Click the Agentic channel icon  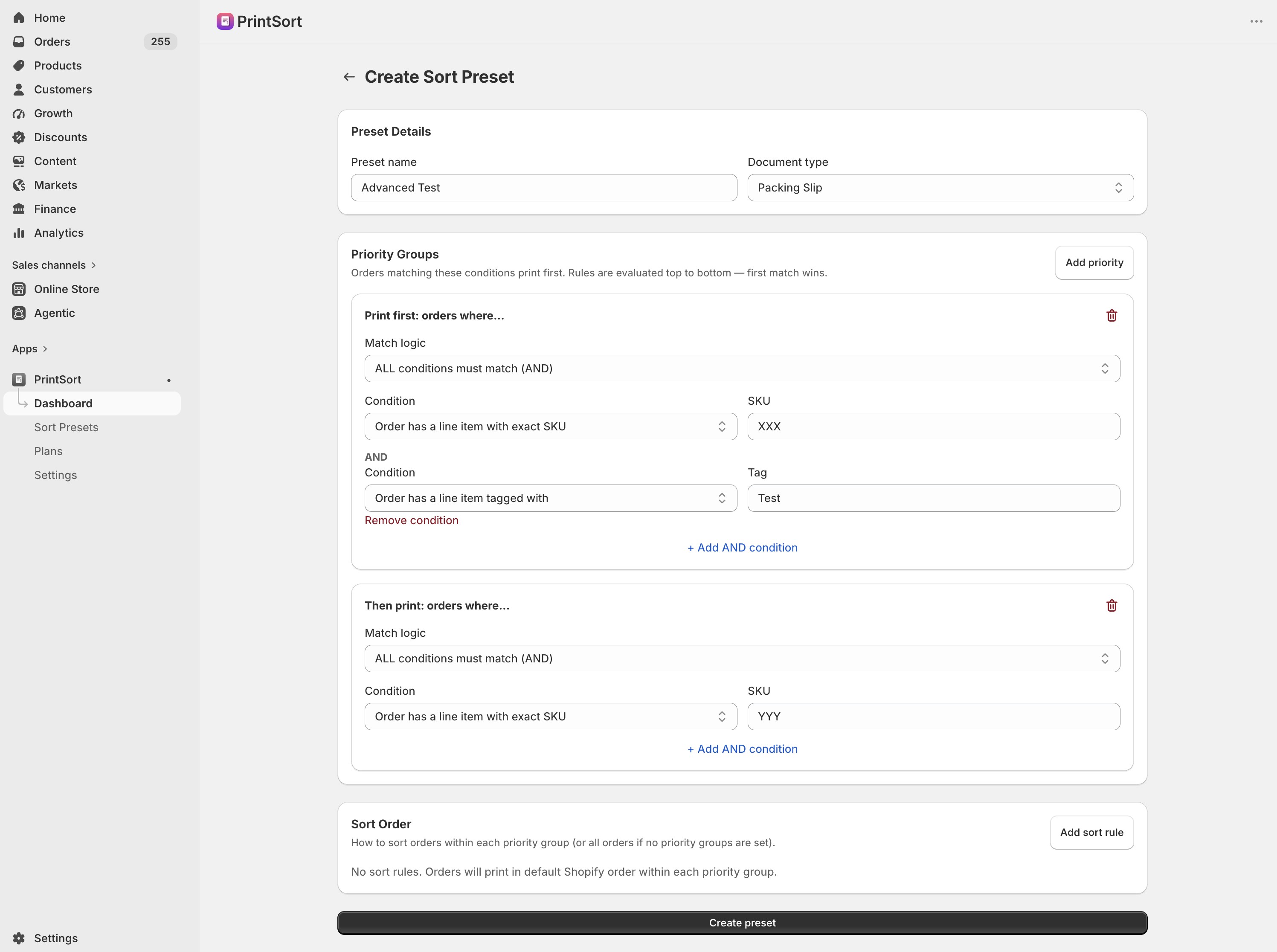point(19,313)
